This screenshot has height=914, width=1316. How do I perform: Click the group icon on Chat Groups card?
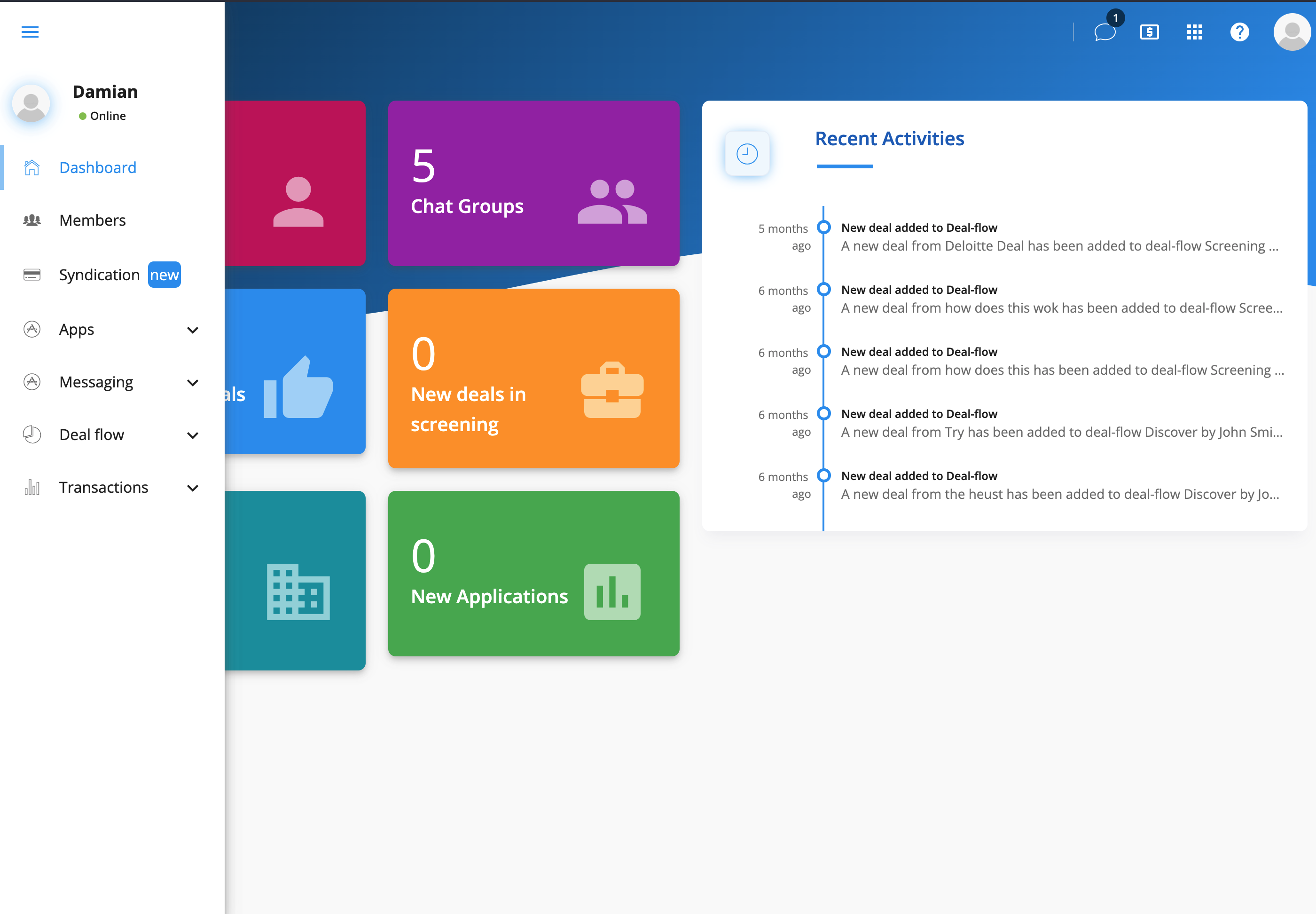click(x=612, y=202)
